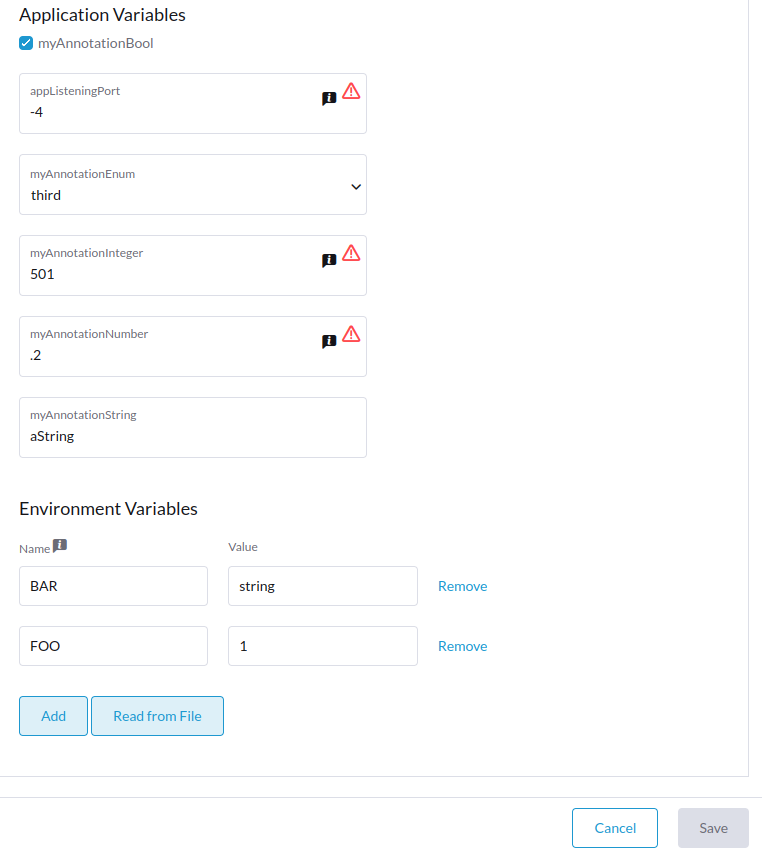Screen dimensions: 762x853
Task: Click Read from File
Action: pyautogui.click(x=157, y=715)
